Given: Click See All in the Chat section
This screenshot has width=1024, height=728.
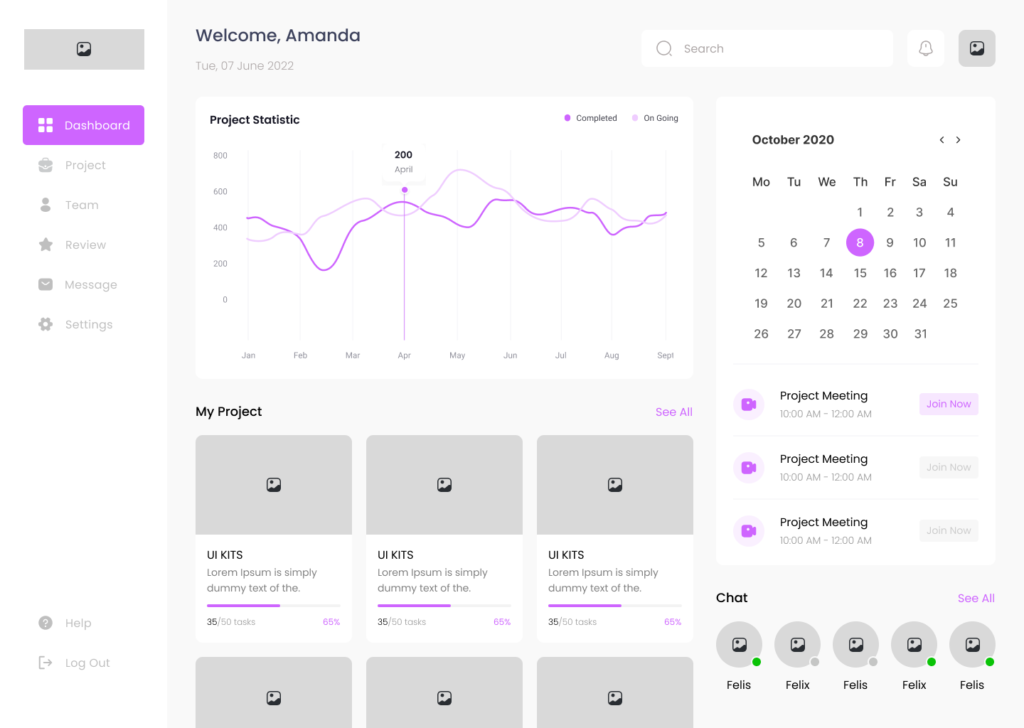Looking at the screenshot, I should [x=975, y=598].
